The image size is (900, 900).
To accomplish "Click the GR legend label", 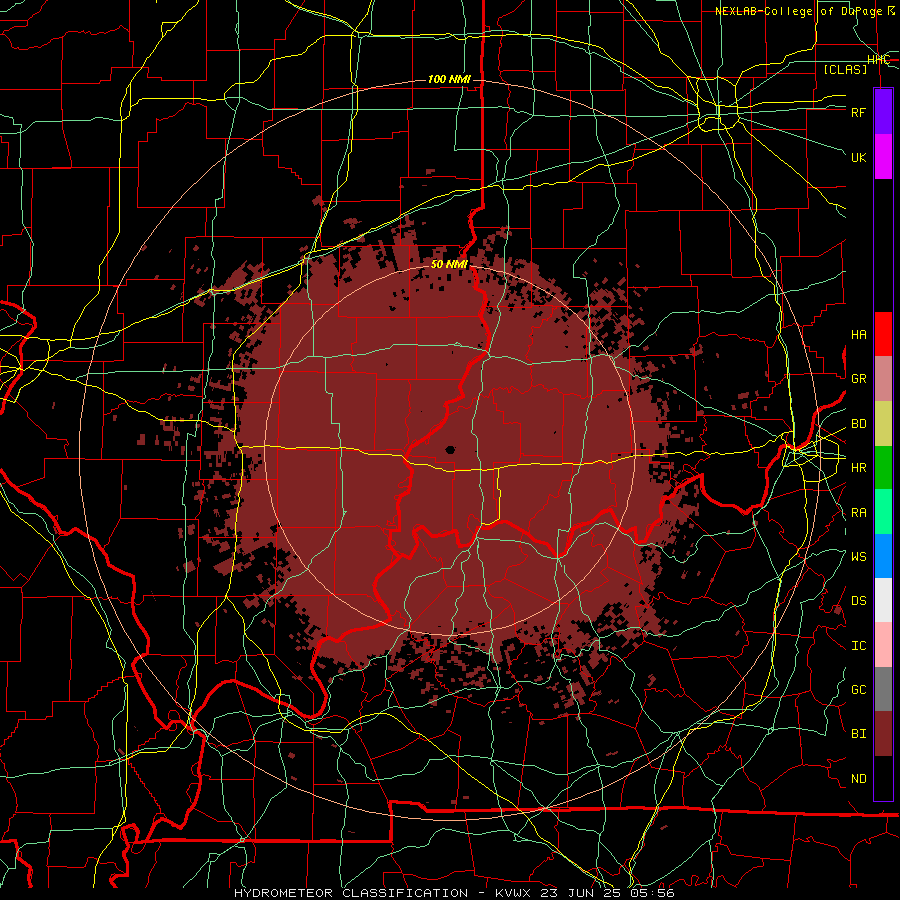I will (859, 379).
